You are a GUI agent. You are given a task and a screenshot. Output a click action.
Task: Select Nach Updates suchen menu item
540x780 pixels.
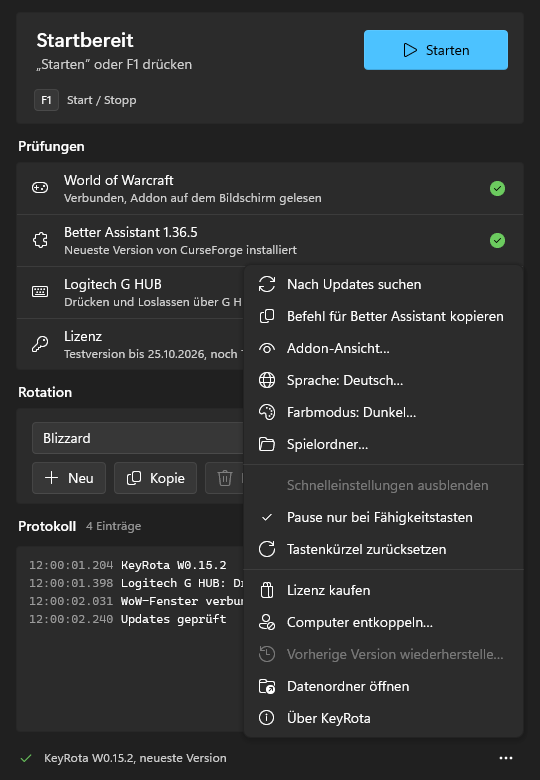[383, 285]
